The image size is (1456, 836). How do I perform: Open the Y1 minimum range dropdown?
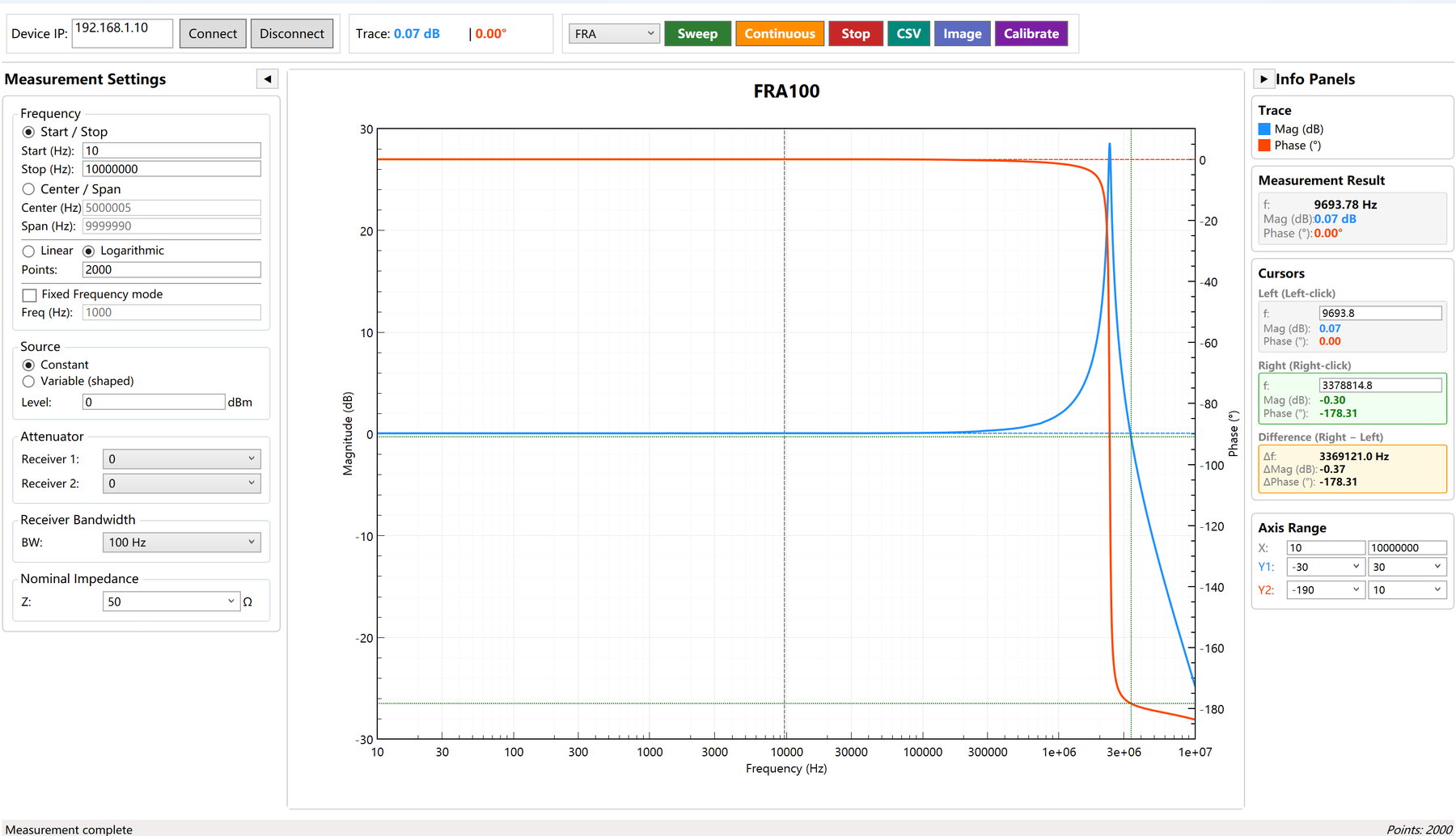click(1326, 568)
